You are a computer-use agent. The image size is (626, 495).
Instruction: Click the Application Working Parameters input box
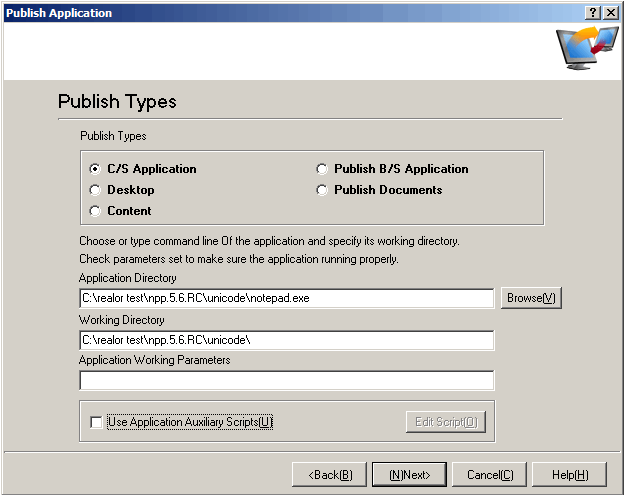(286, 381)
